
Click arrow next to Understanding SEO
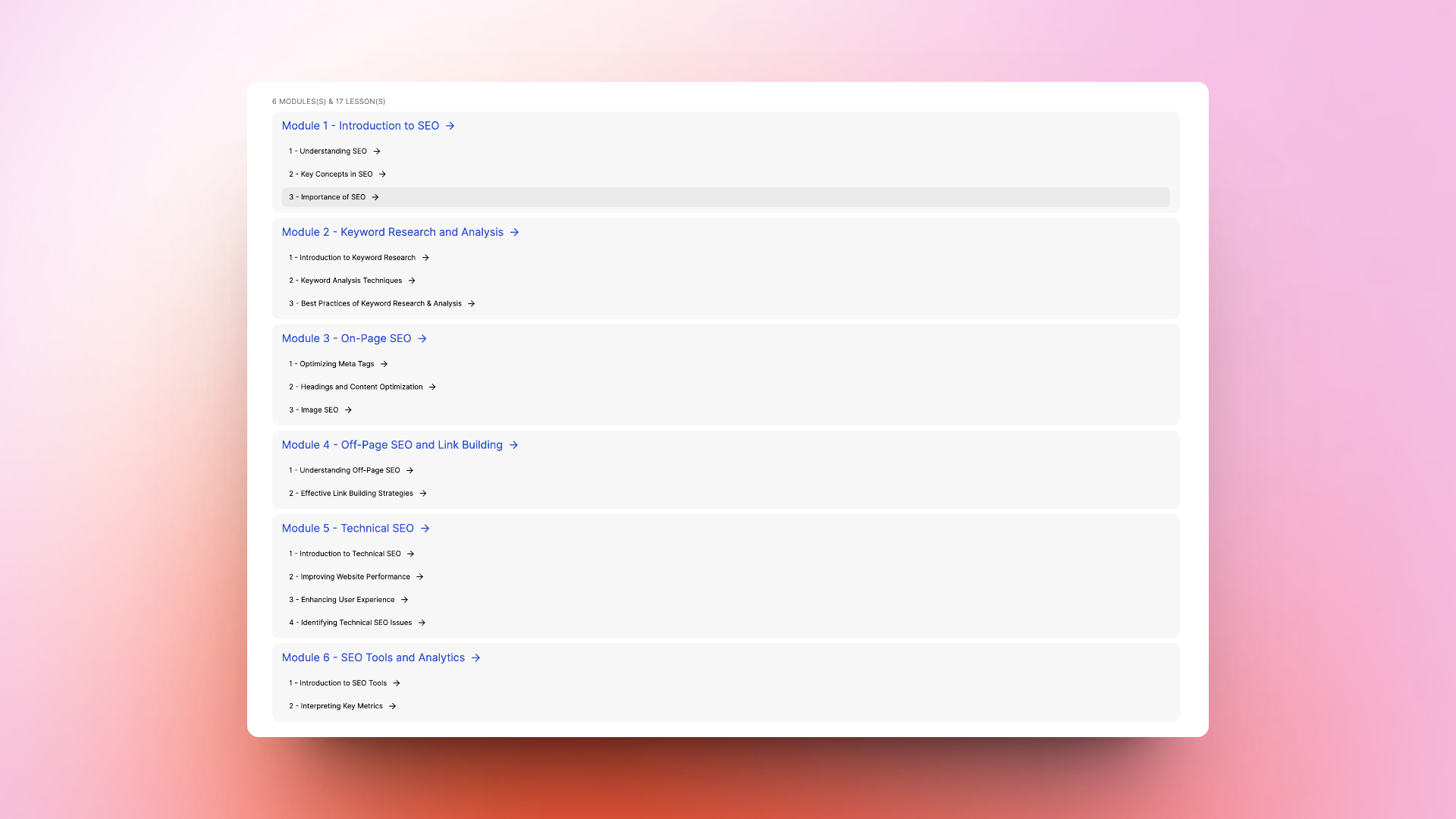(x=377, y=152)
